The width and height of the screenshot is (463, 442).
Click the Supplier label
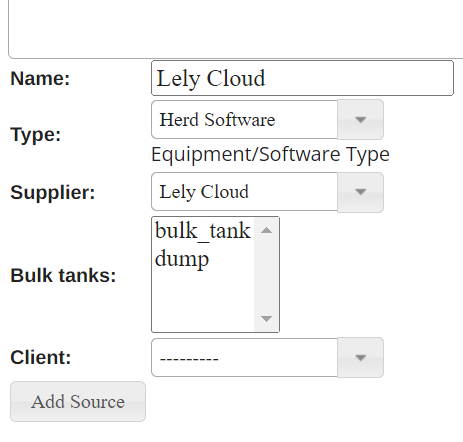coord(53,192)
